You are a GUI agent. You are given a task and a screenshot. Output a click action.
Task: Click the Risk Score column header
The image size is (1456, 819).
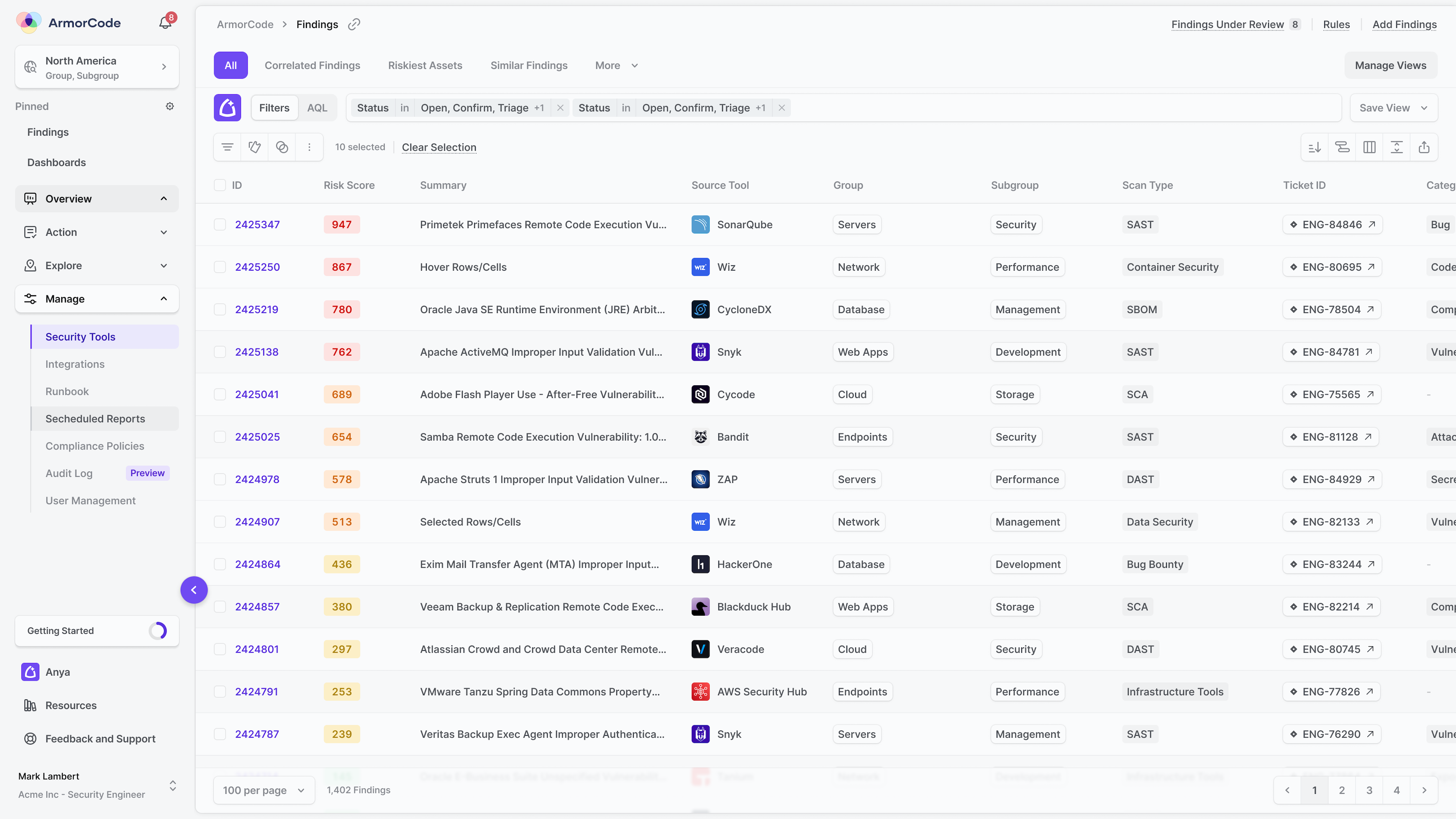point(349,185)
